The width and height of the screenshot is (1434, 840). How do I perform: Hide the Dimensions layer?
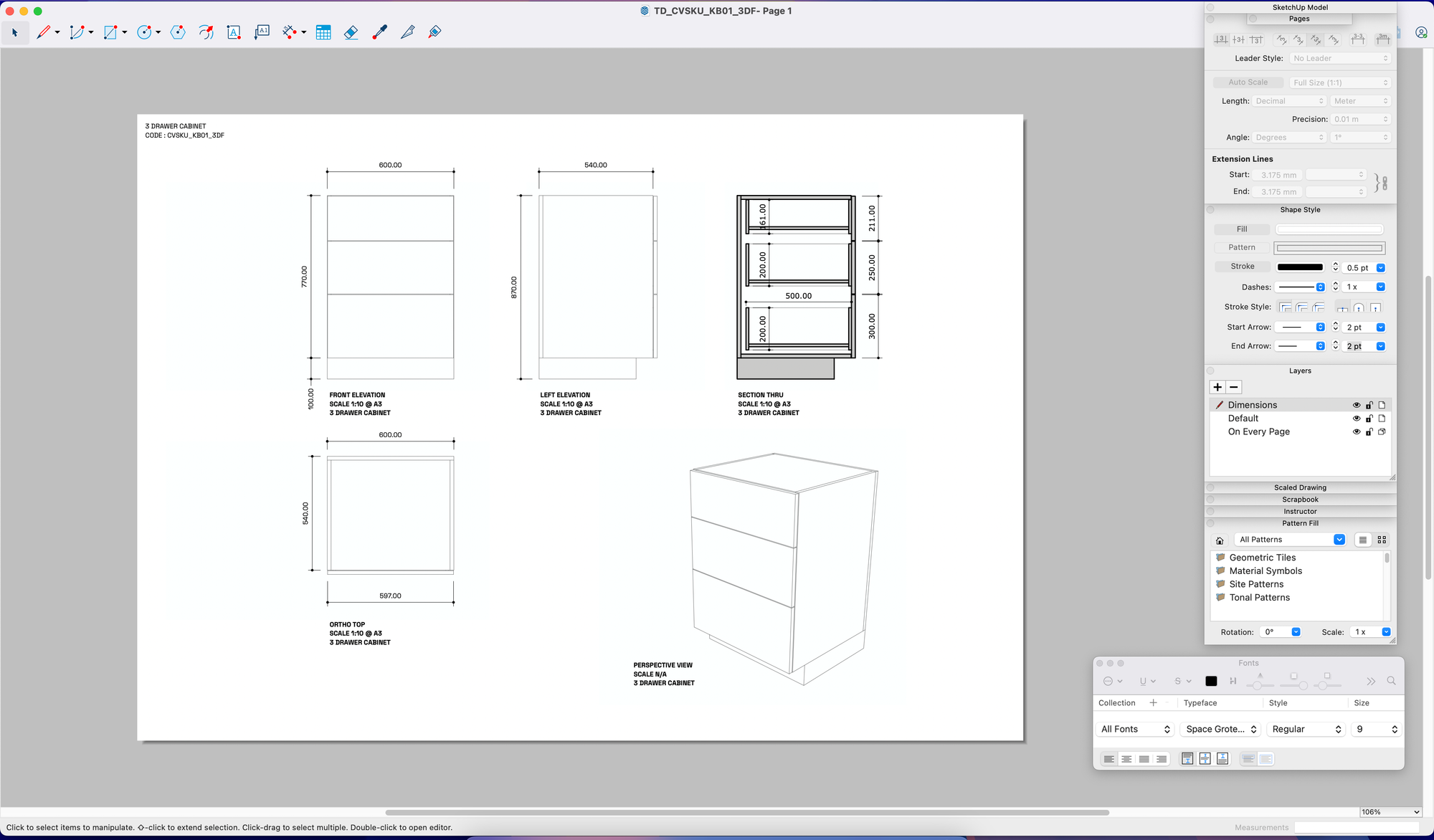[1356, 405]
